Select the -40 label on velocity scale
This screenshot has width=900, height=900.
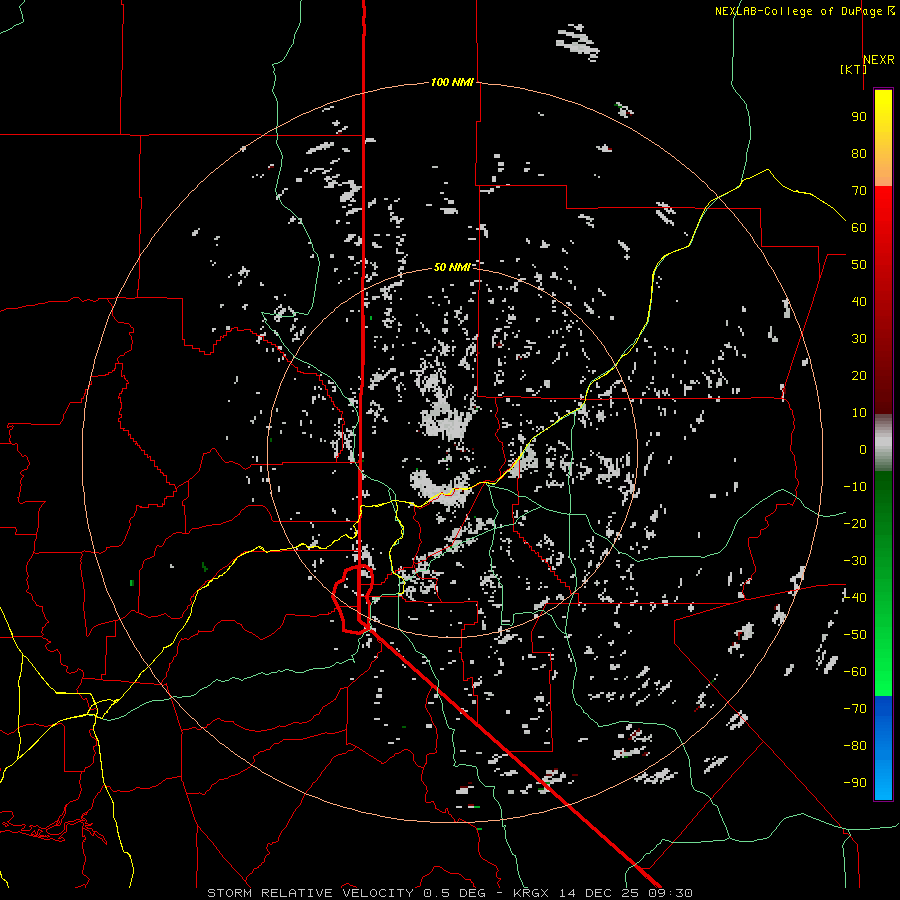(x=855, y=598)
